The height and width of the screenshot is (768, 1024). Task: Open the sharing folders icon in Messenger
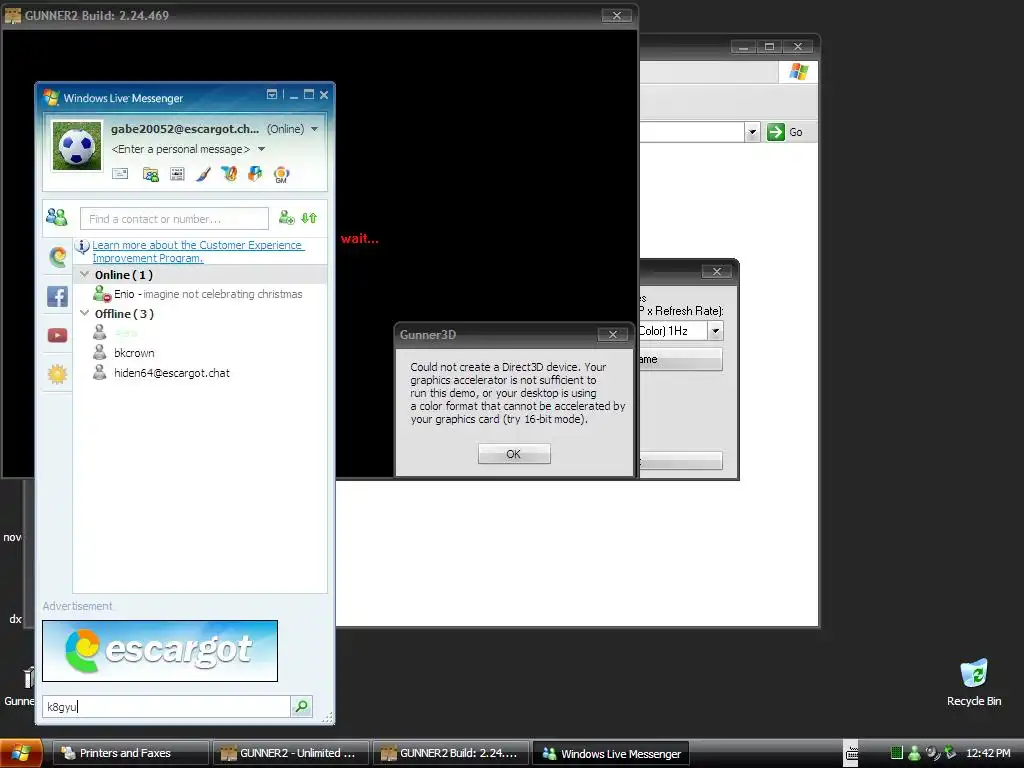coord(151,174)
